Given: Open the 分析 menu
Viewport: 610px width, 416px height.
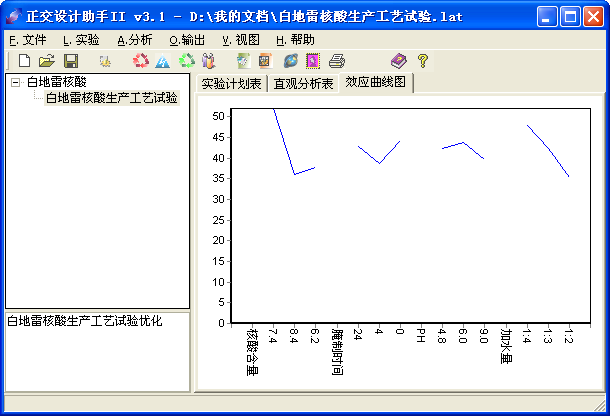Looking at the screenshot, I should click(x=135, y=40).
